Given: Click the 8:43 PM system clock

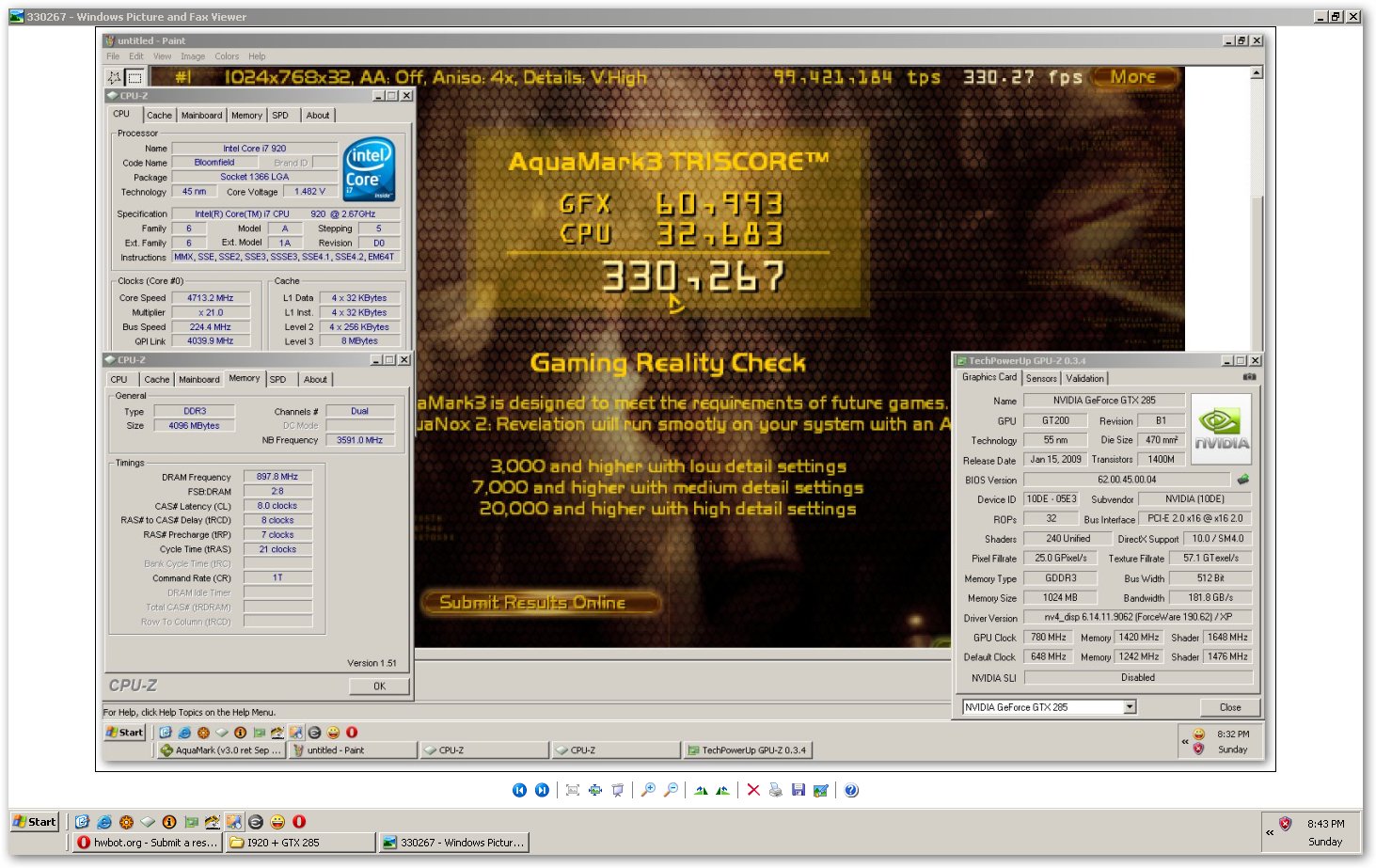Looking at the screenshot, I should coord(1325,824).
